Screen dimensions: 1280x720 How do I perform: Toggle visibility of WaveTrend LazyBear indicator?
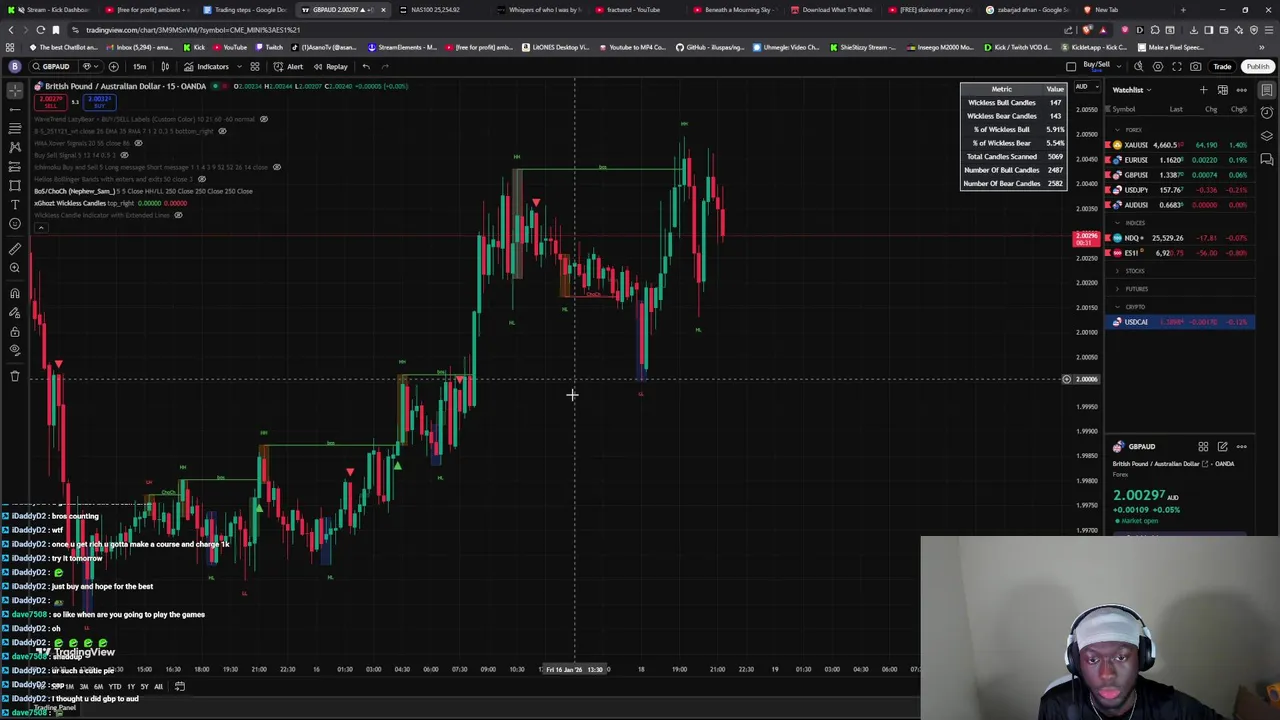coord(264,119)
